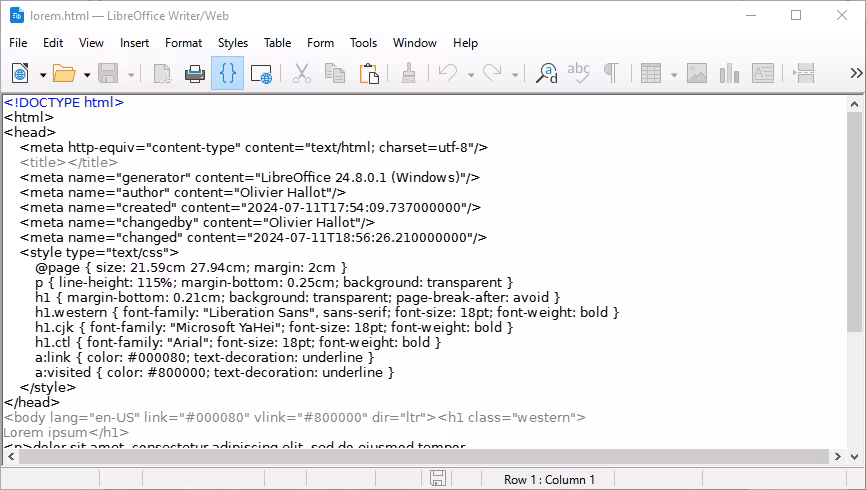This screenshot has width=866, height=490.
Task: Click the body lang="en-US" line
Action: pos(294,417)
